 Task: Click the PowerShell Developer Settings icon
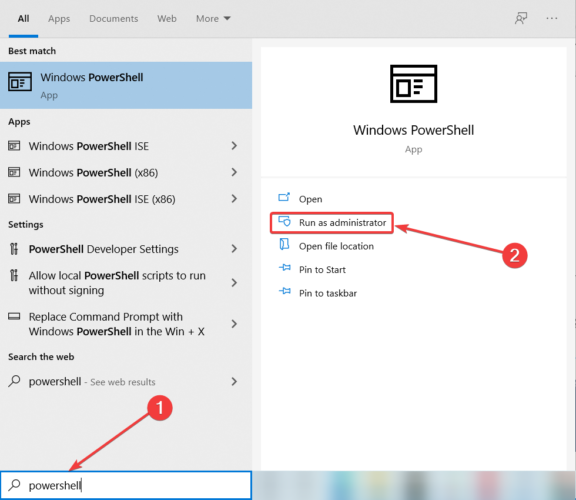coord(14,249)
